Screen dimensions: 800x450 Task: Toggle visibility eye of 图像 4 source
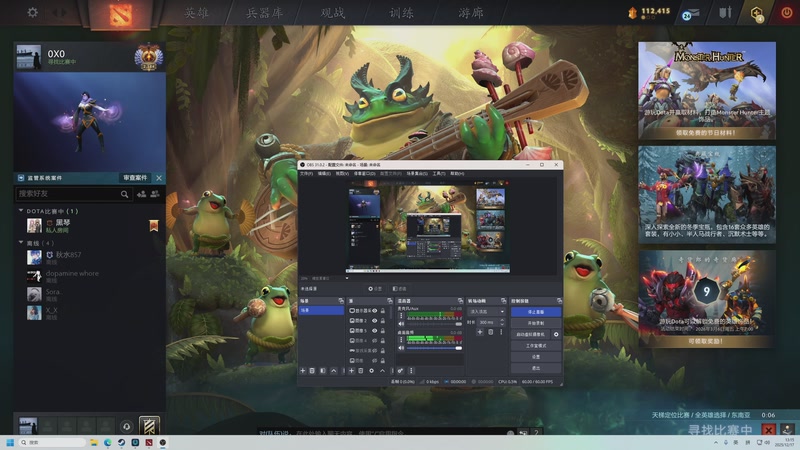coord(374,340)
